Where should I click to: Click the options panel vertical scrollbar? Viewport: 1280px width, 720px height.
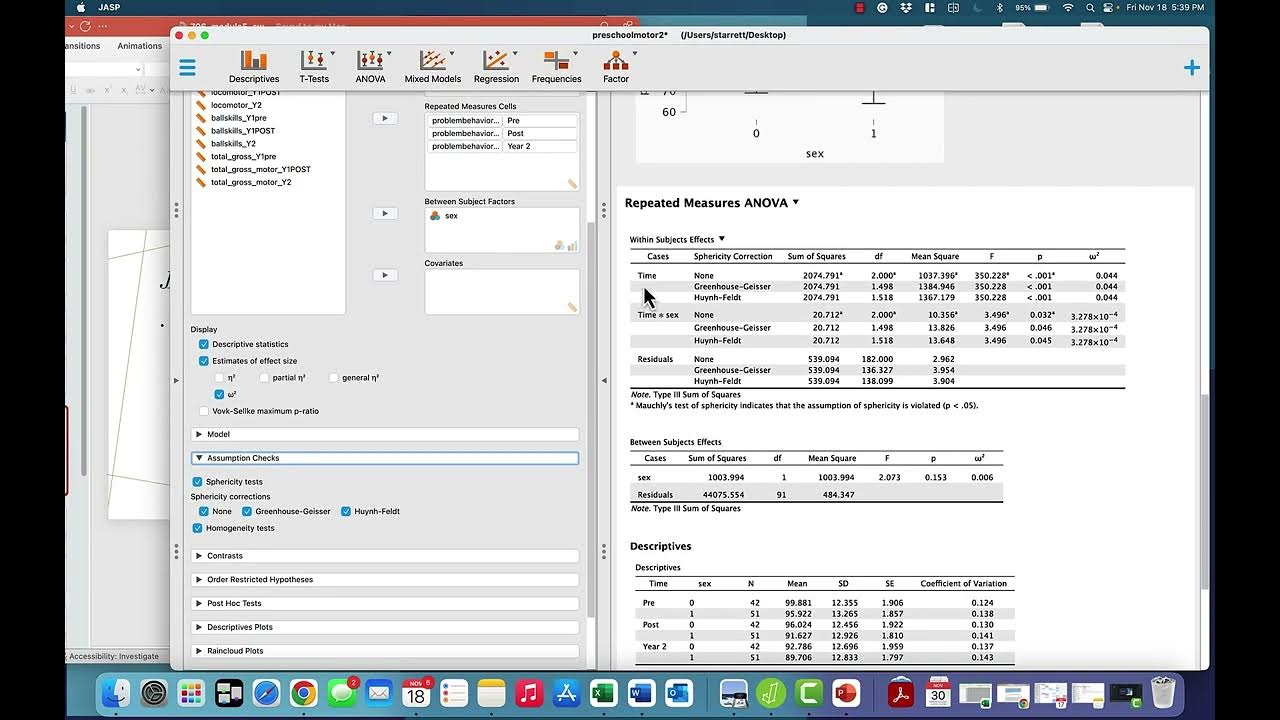(591, 420)
